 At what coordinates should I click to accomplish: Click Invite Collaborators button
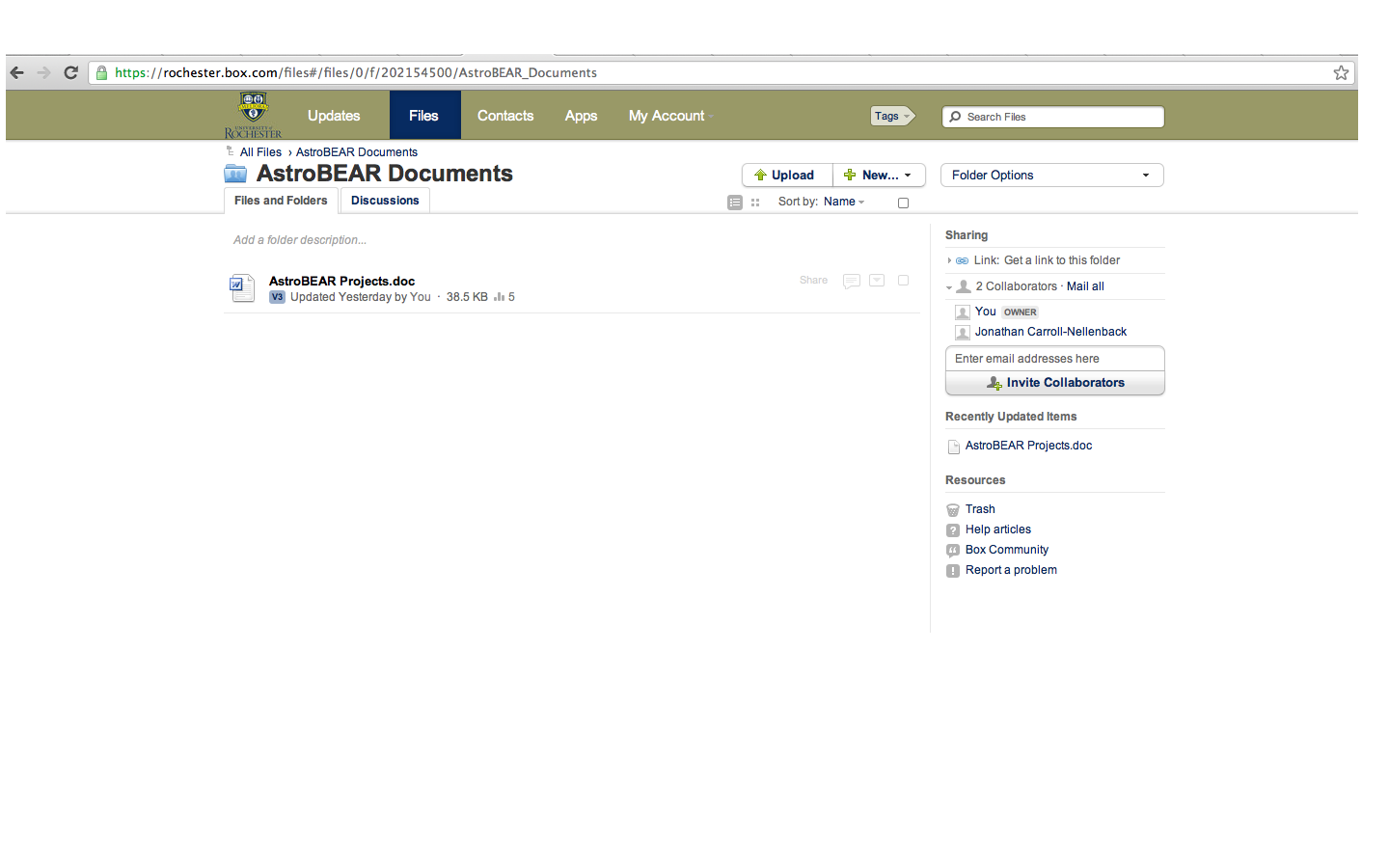tap(1055, 383)
